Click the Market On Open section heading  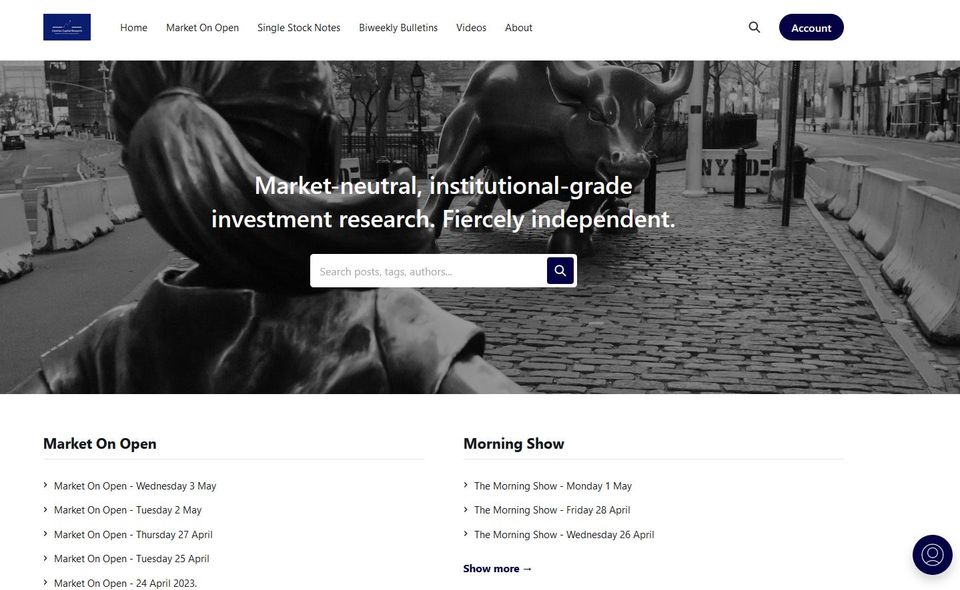tap(100, 444)
